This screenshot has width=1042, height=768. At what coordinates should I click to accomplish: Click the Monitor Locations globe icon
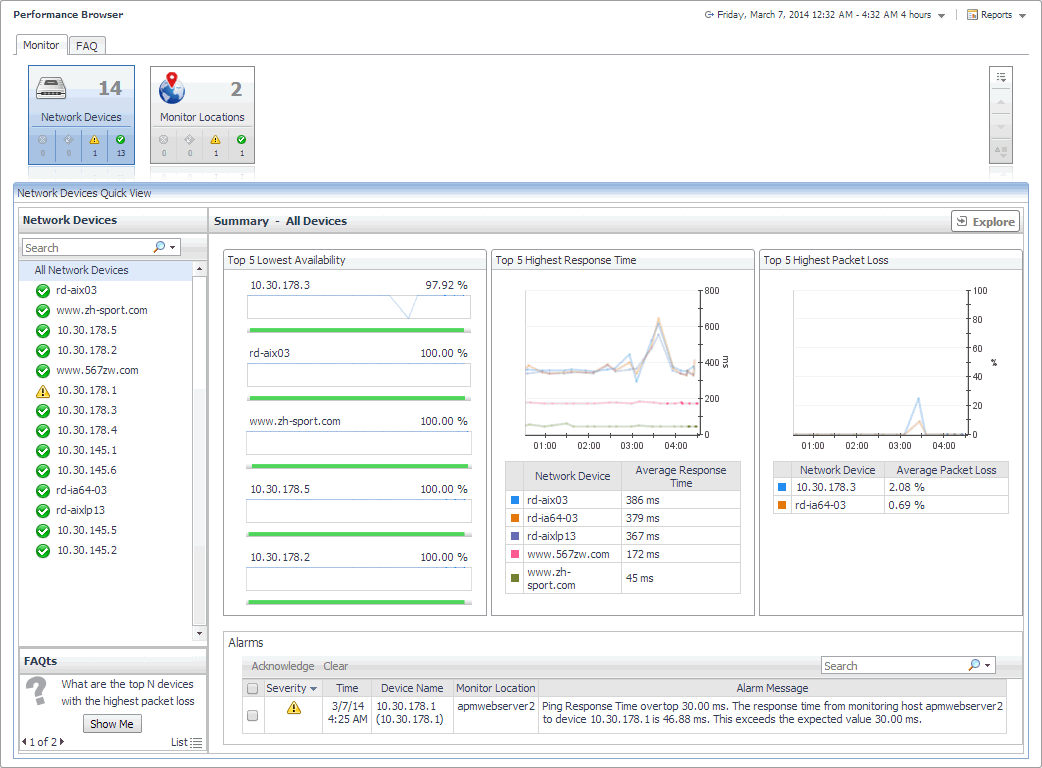tap(172, 88)
